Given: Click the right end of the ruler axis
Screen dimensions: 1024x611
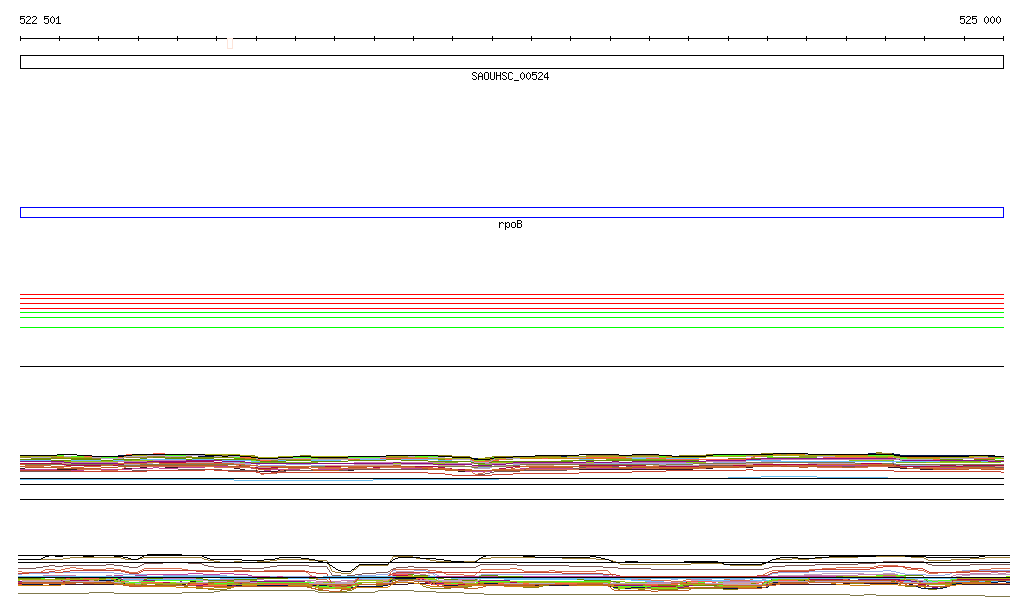Looking at the screenshot, I should [1003, 39].
